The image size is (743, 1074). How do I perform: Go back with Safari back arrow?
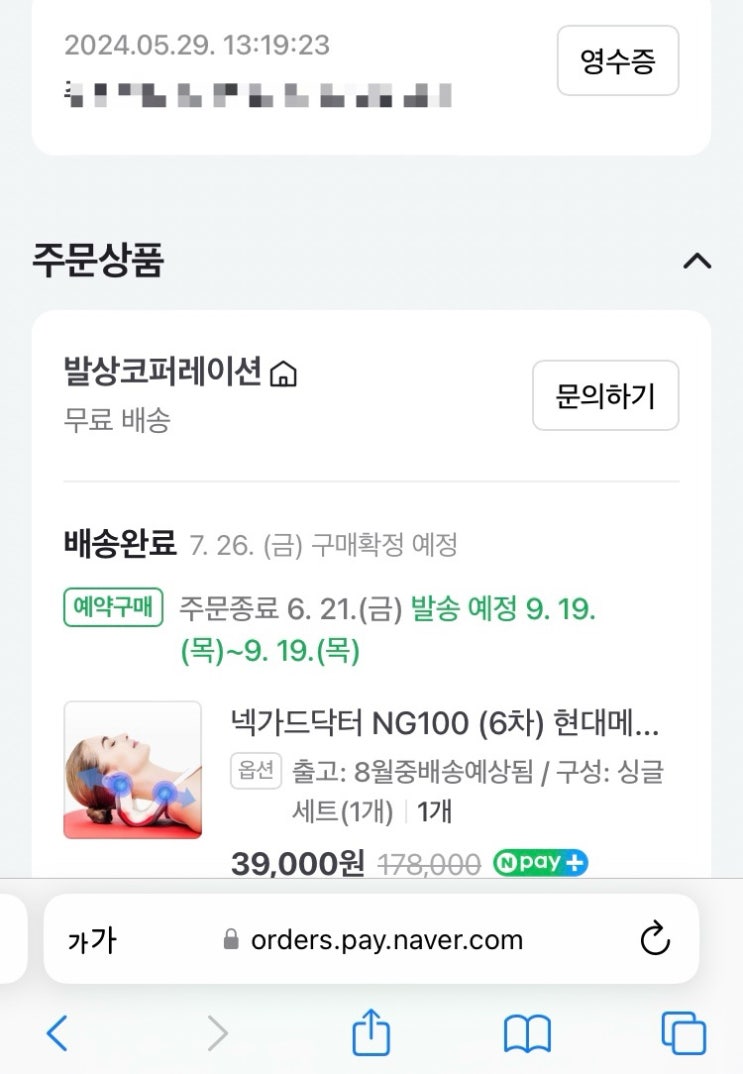[x=57, y=1032]
